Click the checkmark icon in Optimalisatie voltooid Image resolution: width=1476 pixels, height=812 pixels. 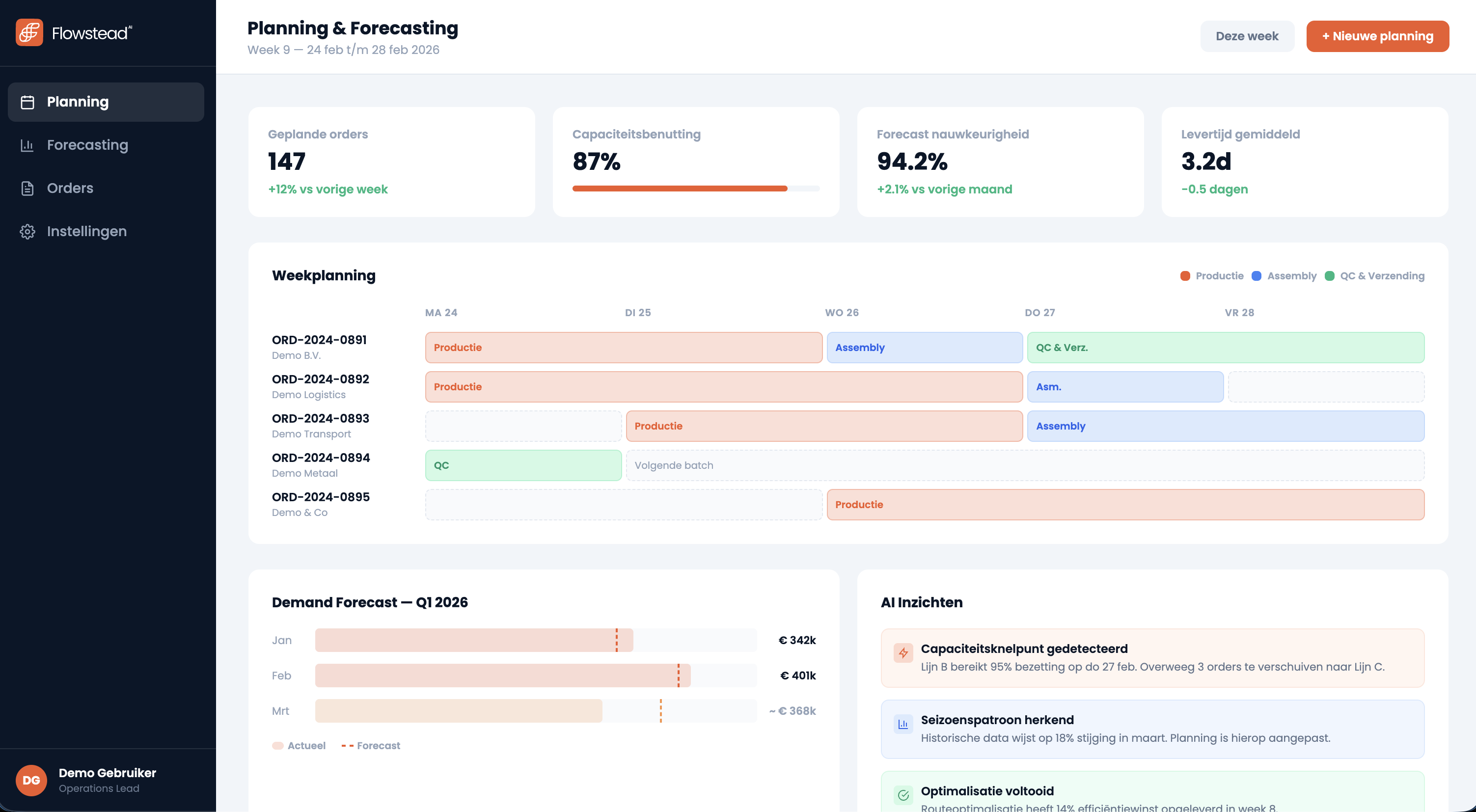tap(903, 795)
